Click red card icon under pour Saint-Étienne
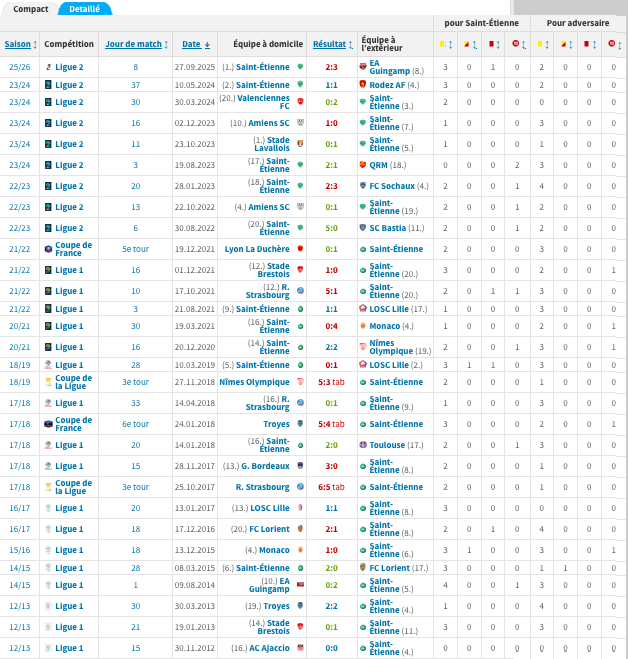The image size is (628, 659). tap(491, 44)
